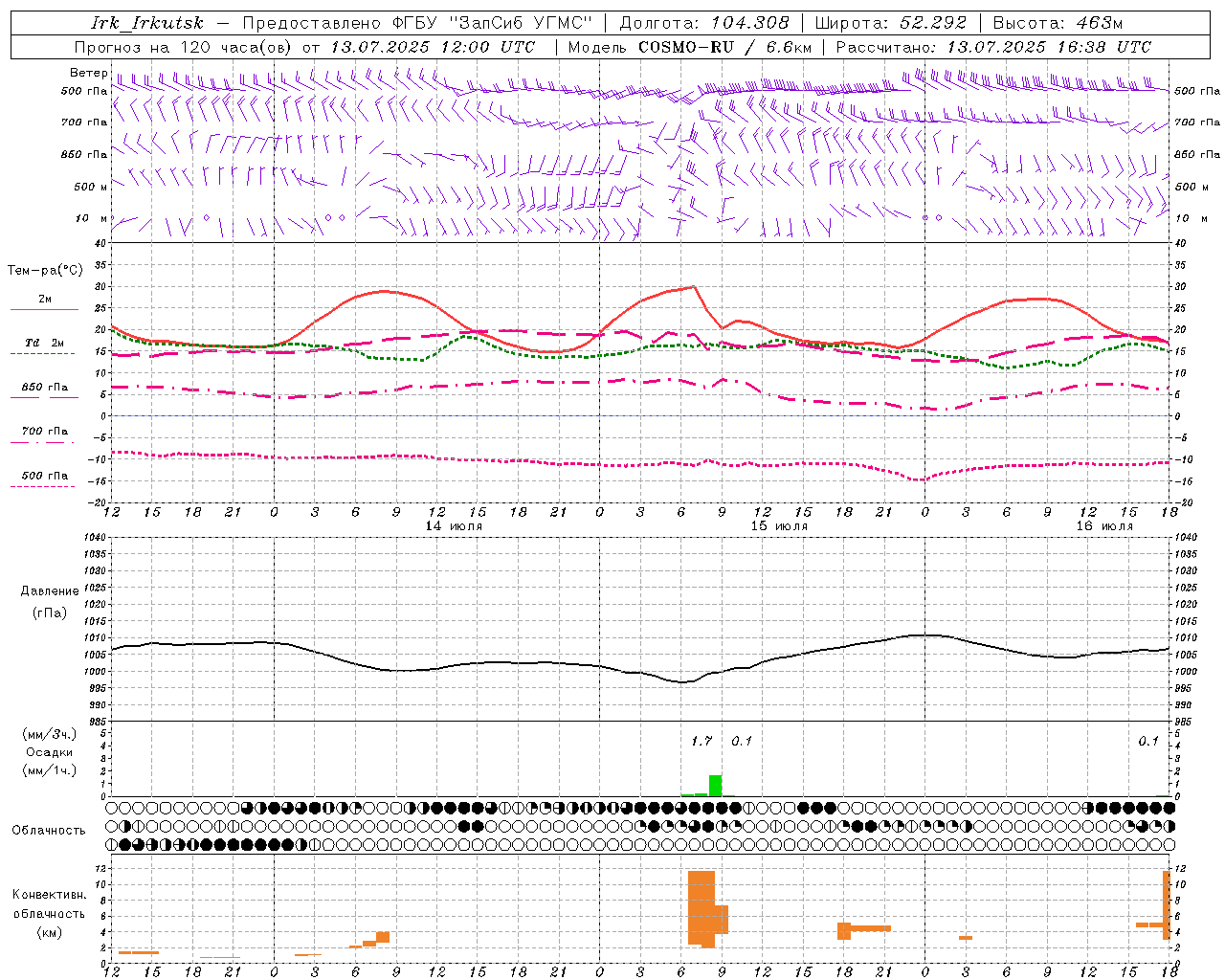
Task: Click the elevation text Высота: 463м
Action: [x=1058, y=23]
